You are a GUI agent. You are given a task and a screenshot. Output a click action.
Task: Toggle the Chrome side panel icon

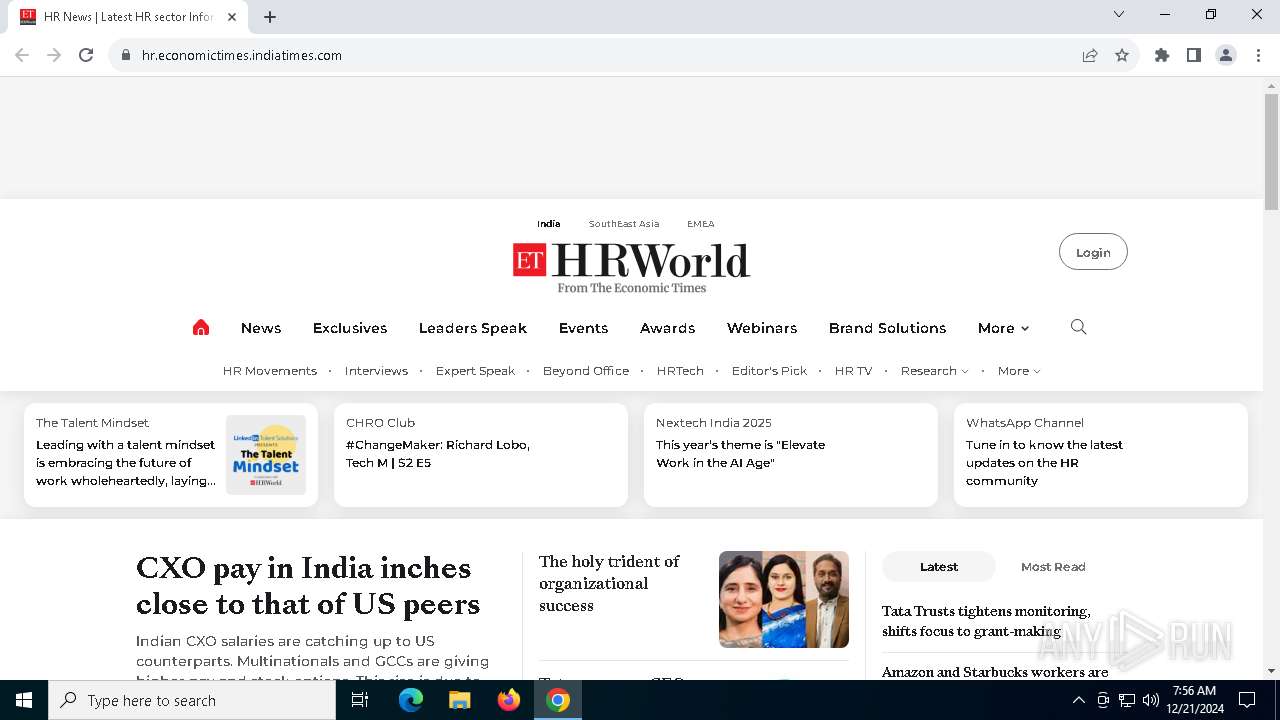point(1194,55)
